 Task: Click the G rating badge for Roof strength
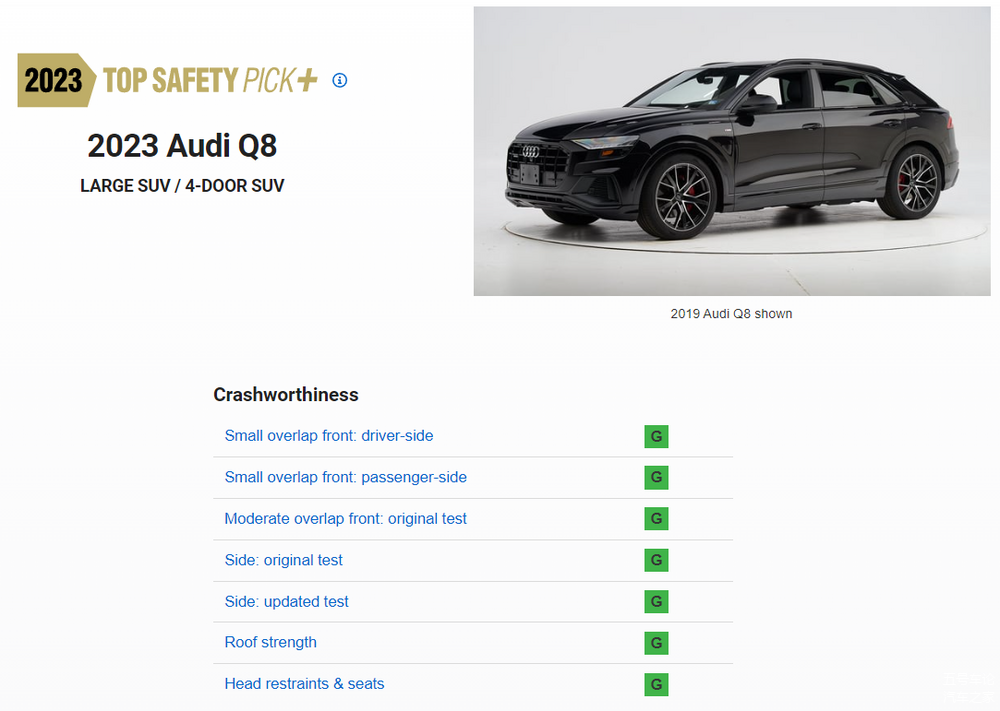[x=656, y=643]
